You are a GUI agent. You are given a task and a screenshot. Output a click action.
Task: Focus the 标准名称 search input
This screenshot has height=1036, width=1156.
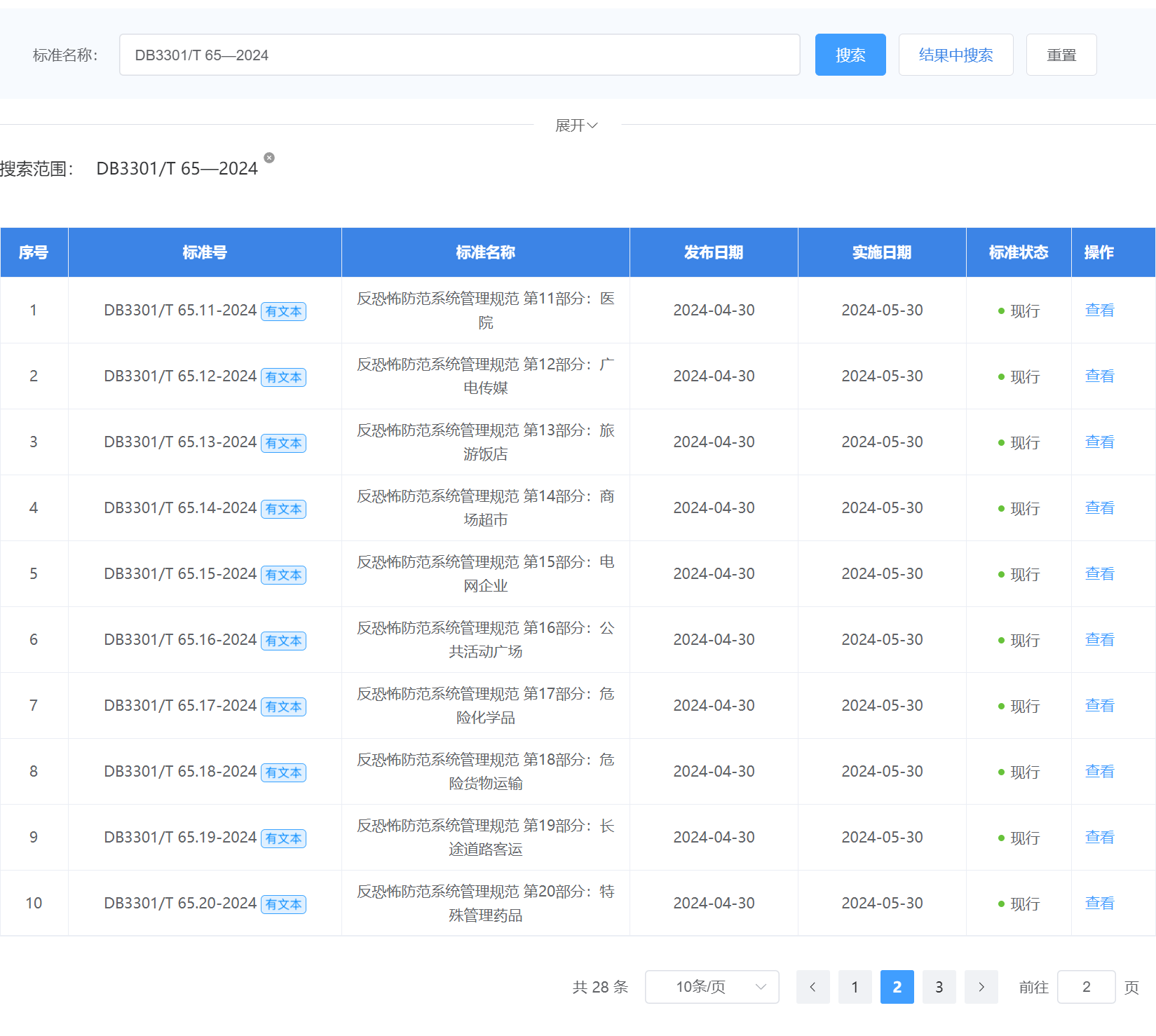[x=459, y=55]
